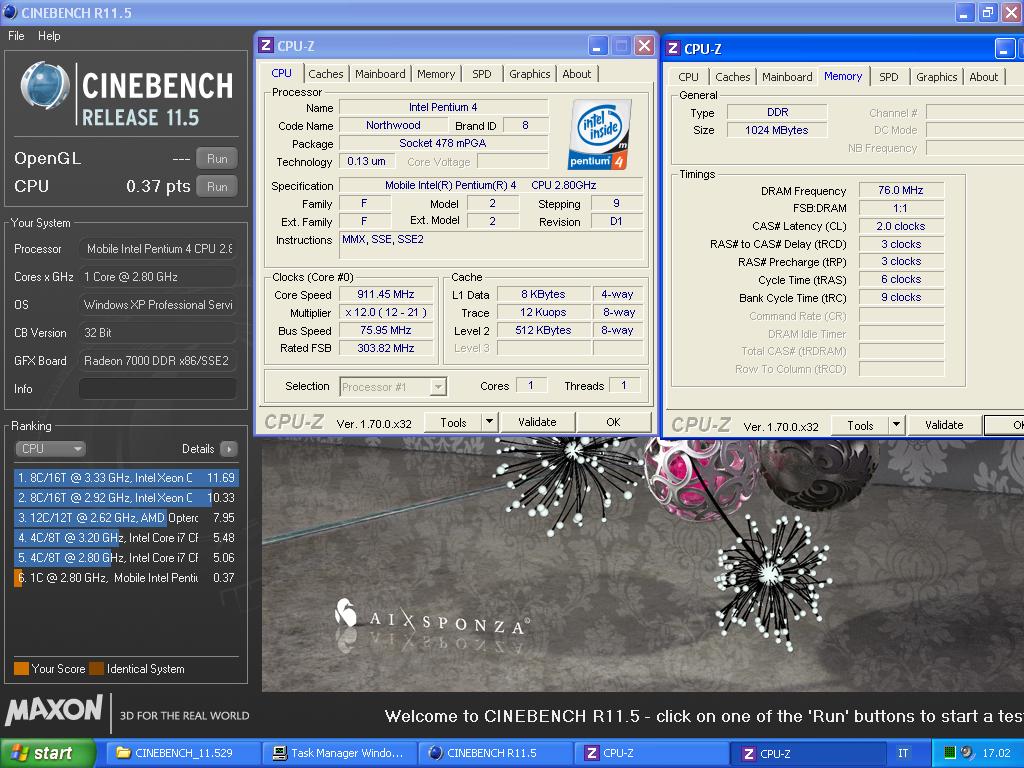Switch to CINEBENCH R11.5 taskbar item
The height and width of the screenshot is (768, 1024).
pyautogui.click(x=495, y=753)
